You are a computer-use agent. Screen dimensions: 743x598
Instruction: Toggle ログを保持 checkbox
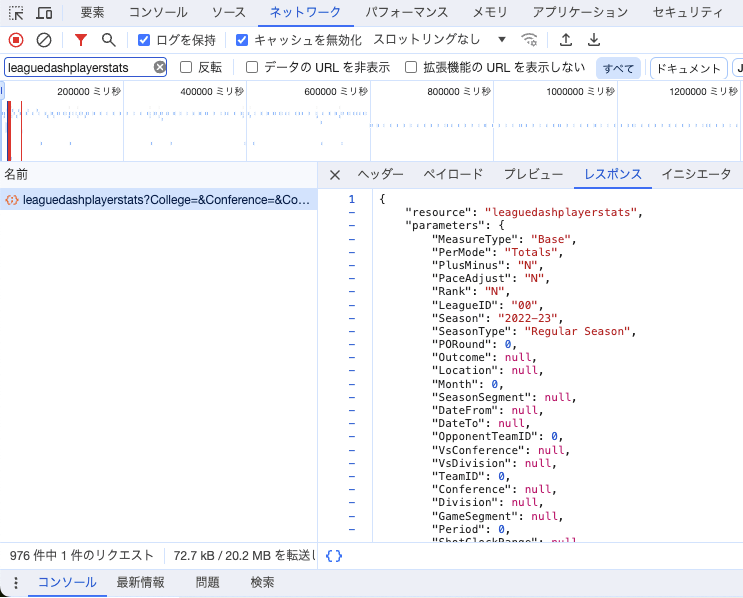pyautogui.click(x=144, y=40)
